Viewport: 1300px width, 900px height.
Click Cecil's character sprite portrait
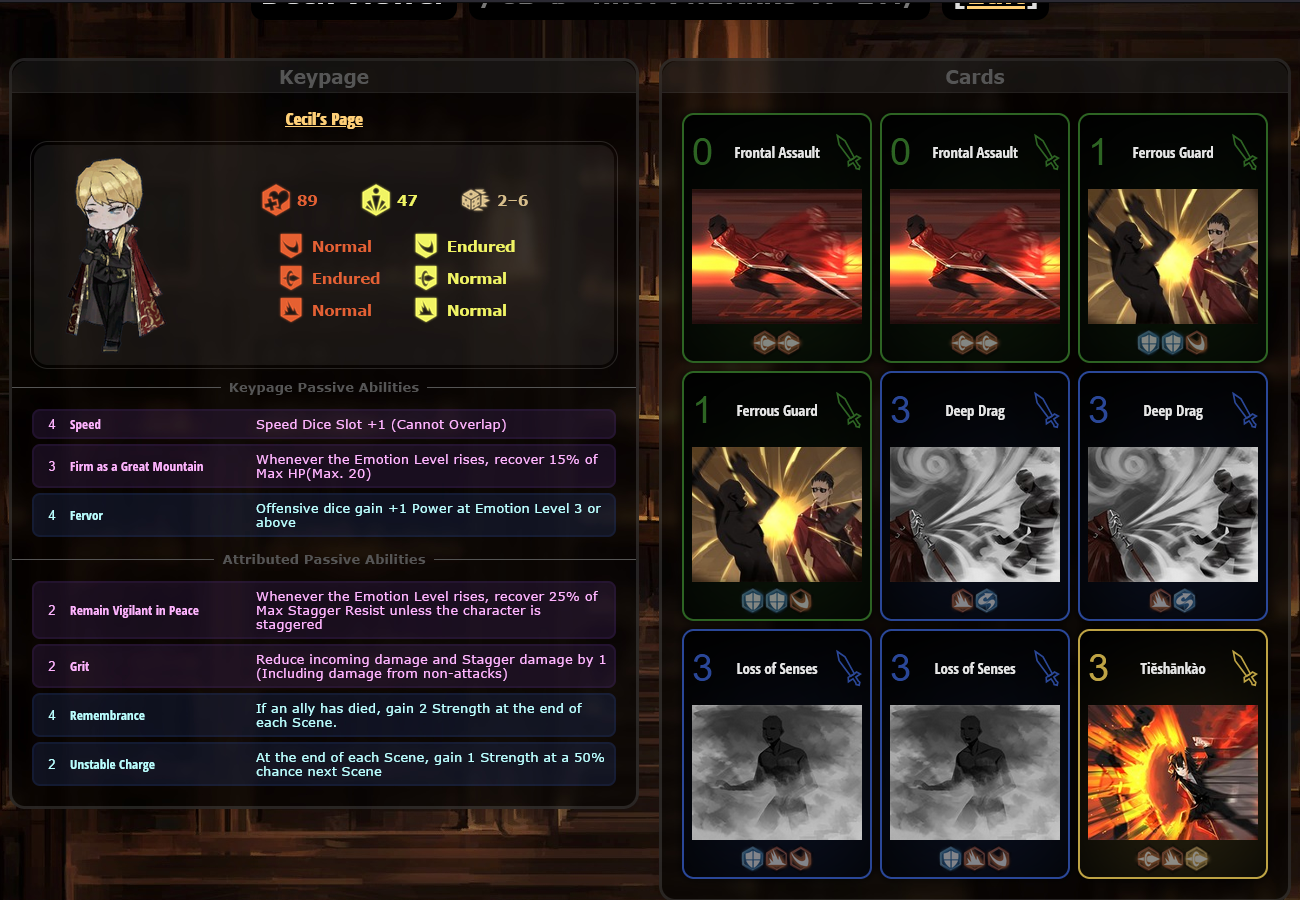click(113, 254)
